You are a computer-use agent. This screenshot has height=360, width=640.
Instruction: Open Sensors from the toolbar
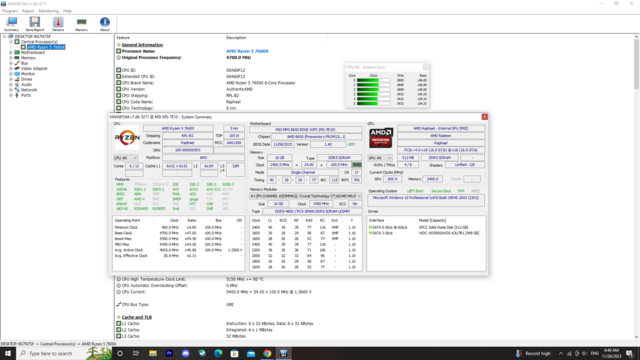(58, 24)
